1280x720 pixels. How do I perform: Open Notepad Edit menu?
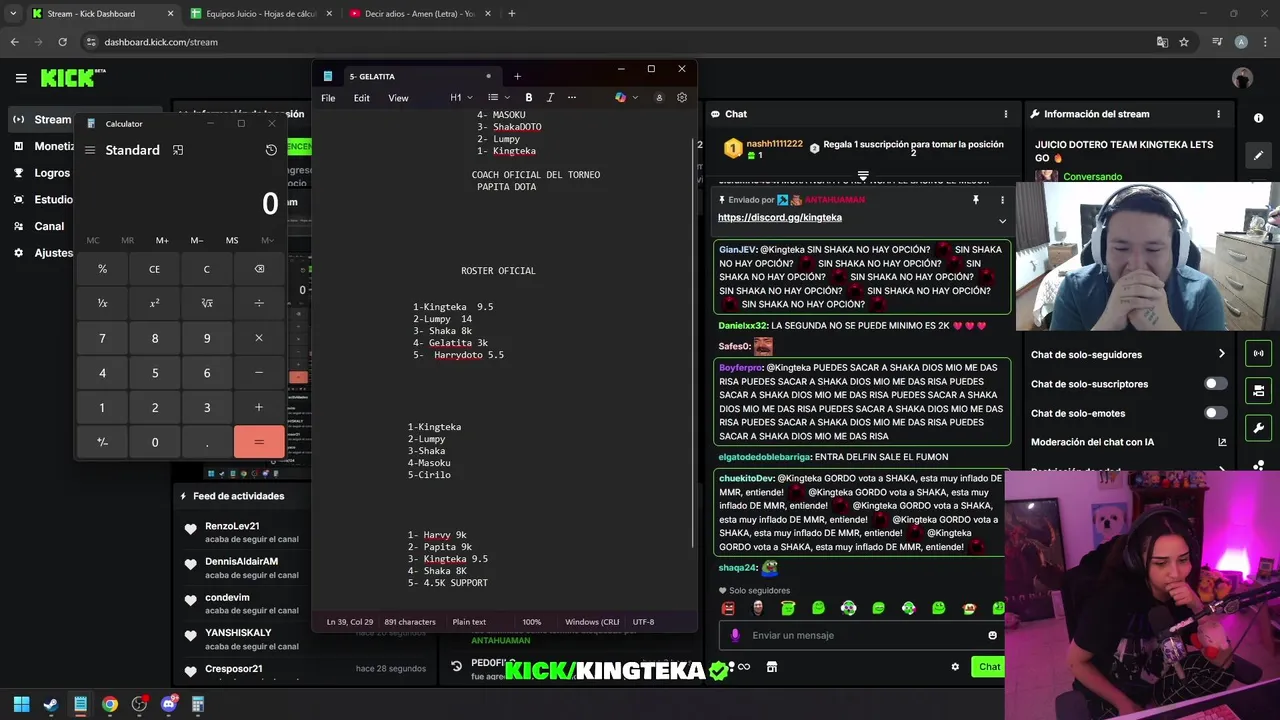pos(362,98)
